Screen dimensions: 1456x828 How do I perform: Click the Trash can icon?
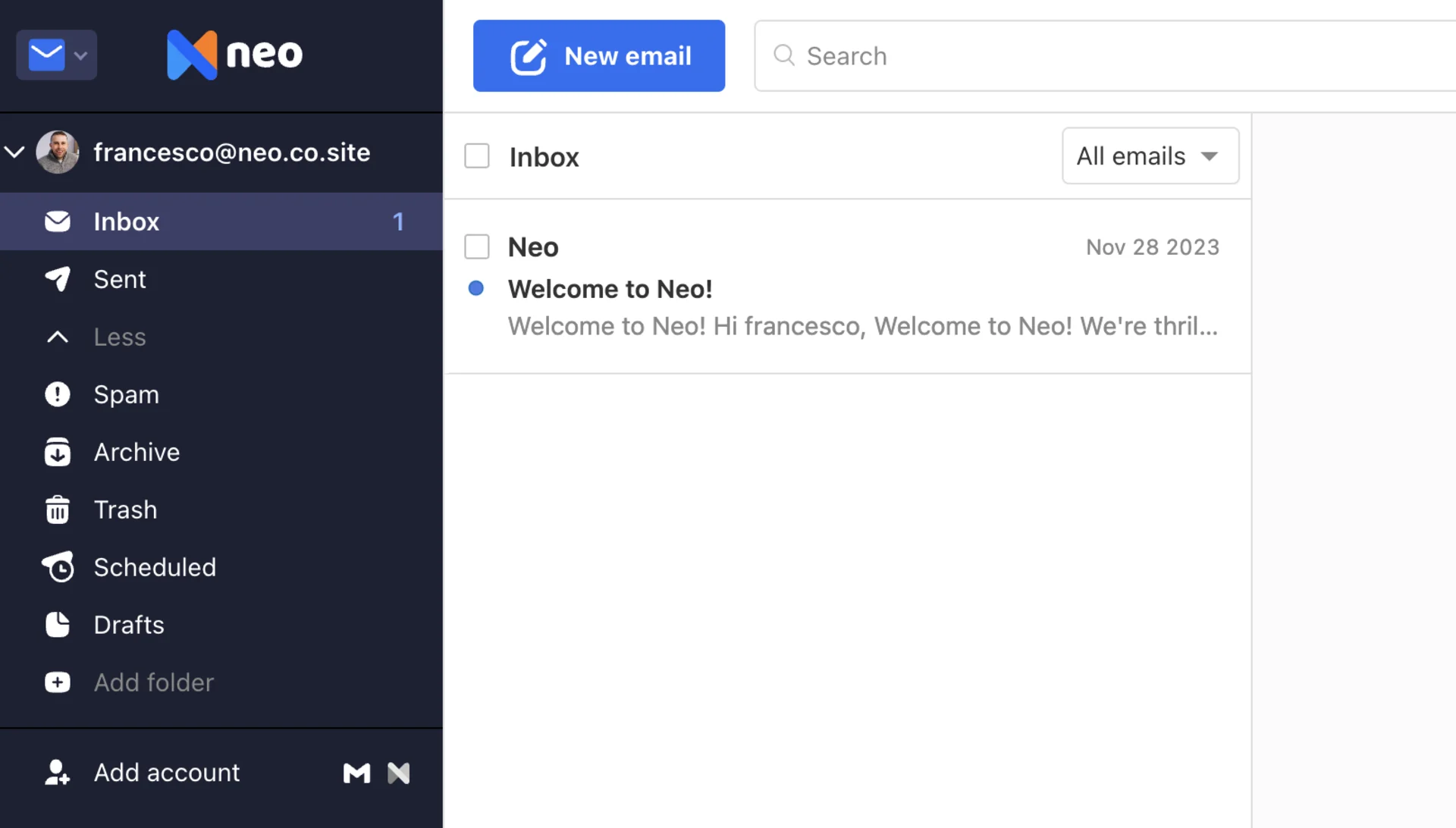coord(58,509)
